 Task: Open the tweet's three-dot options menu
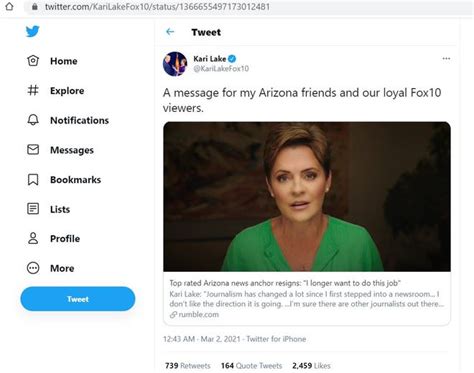click(446, 59)
